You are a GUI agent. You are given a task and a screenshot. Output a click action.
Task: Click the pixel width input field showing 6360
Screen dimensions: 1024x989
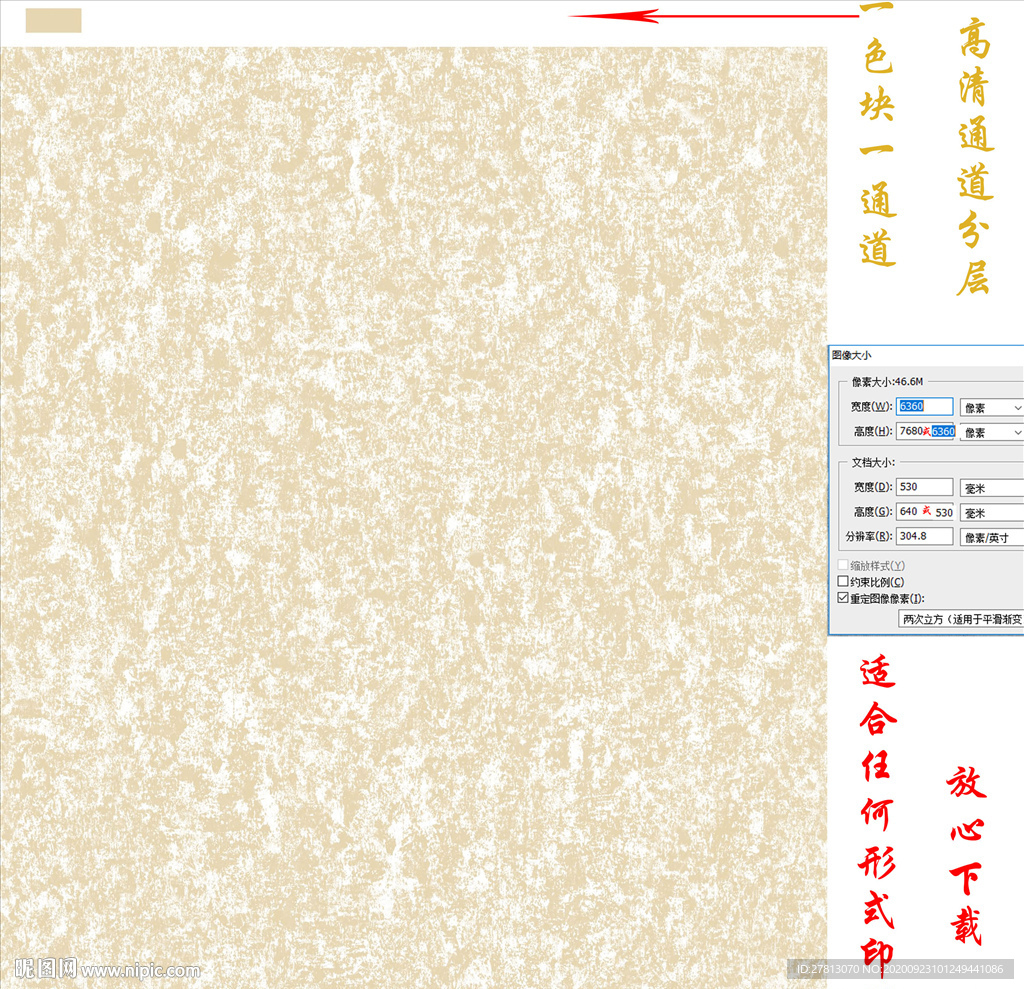pyautogui.click(x=924, y=406)
